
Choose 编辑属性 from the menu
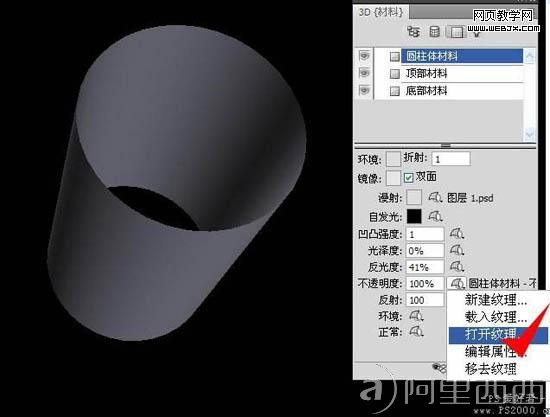coord(496,351)
